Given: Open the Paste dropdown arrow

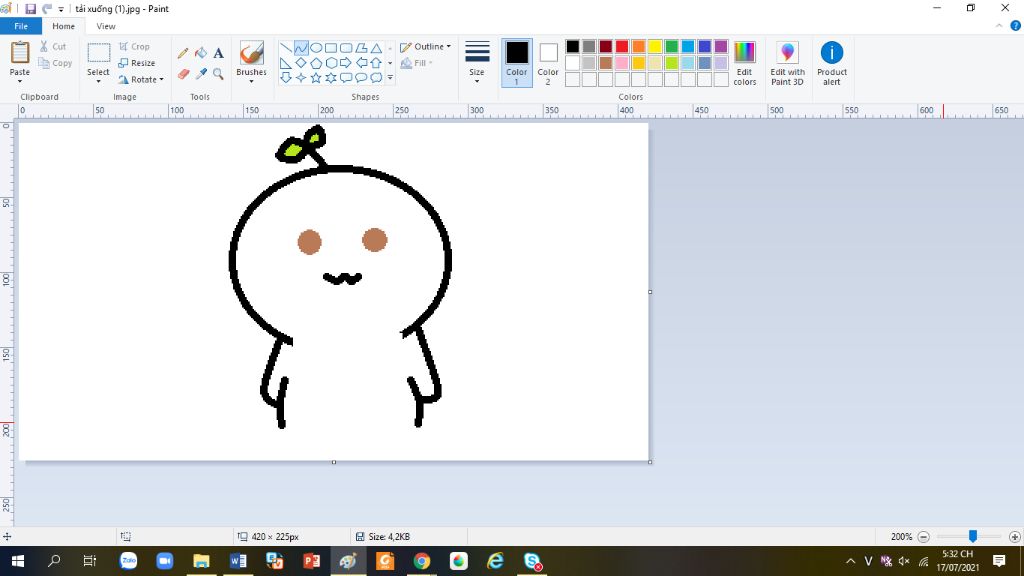Looking at the screenshot, I should (20, 82).
